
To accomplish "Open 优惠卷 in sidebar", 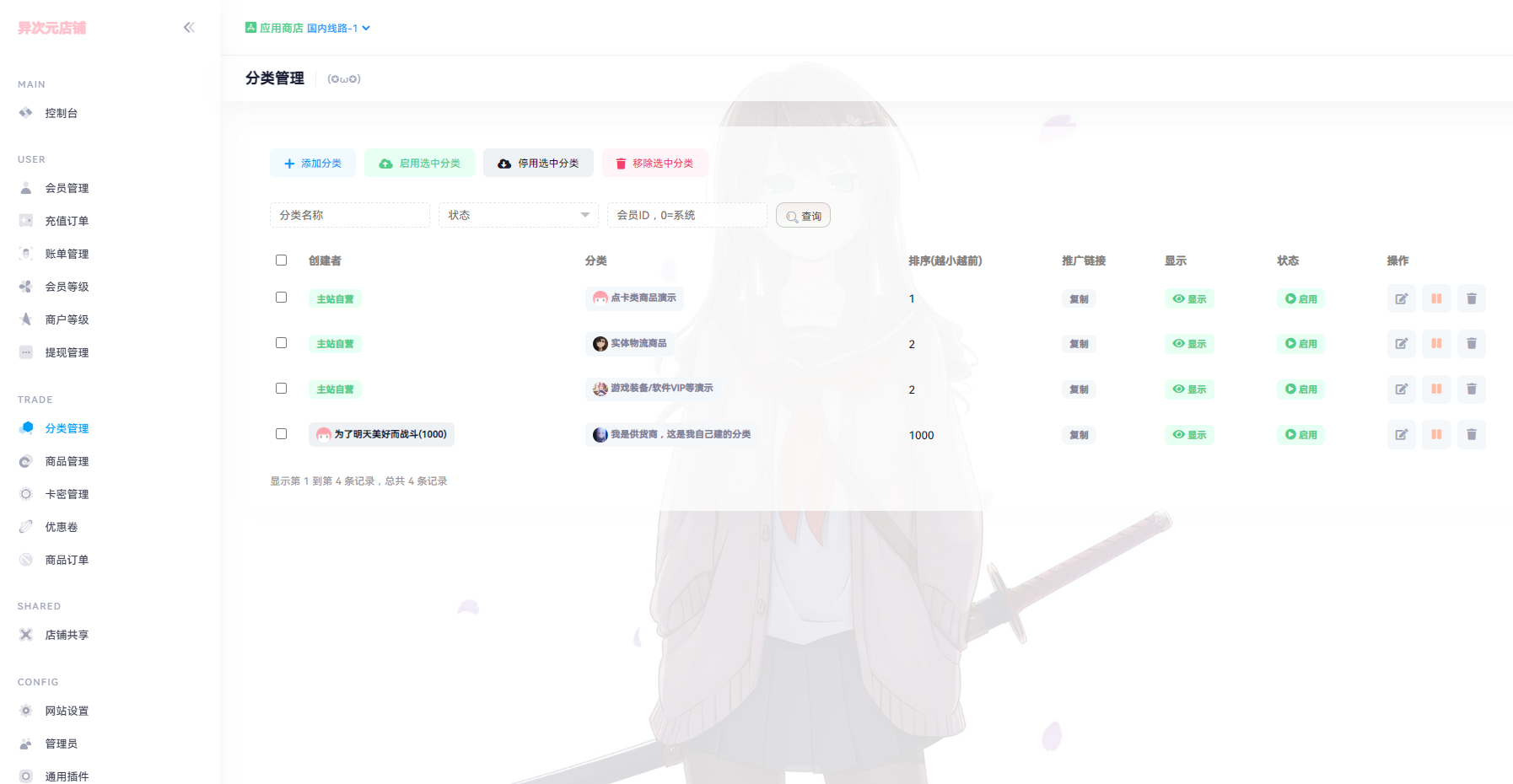I will point(61,527).
